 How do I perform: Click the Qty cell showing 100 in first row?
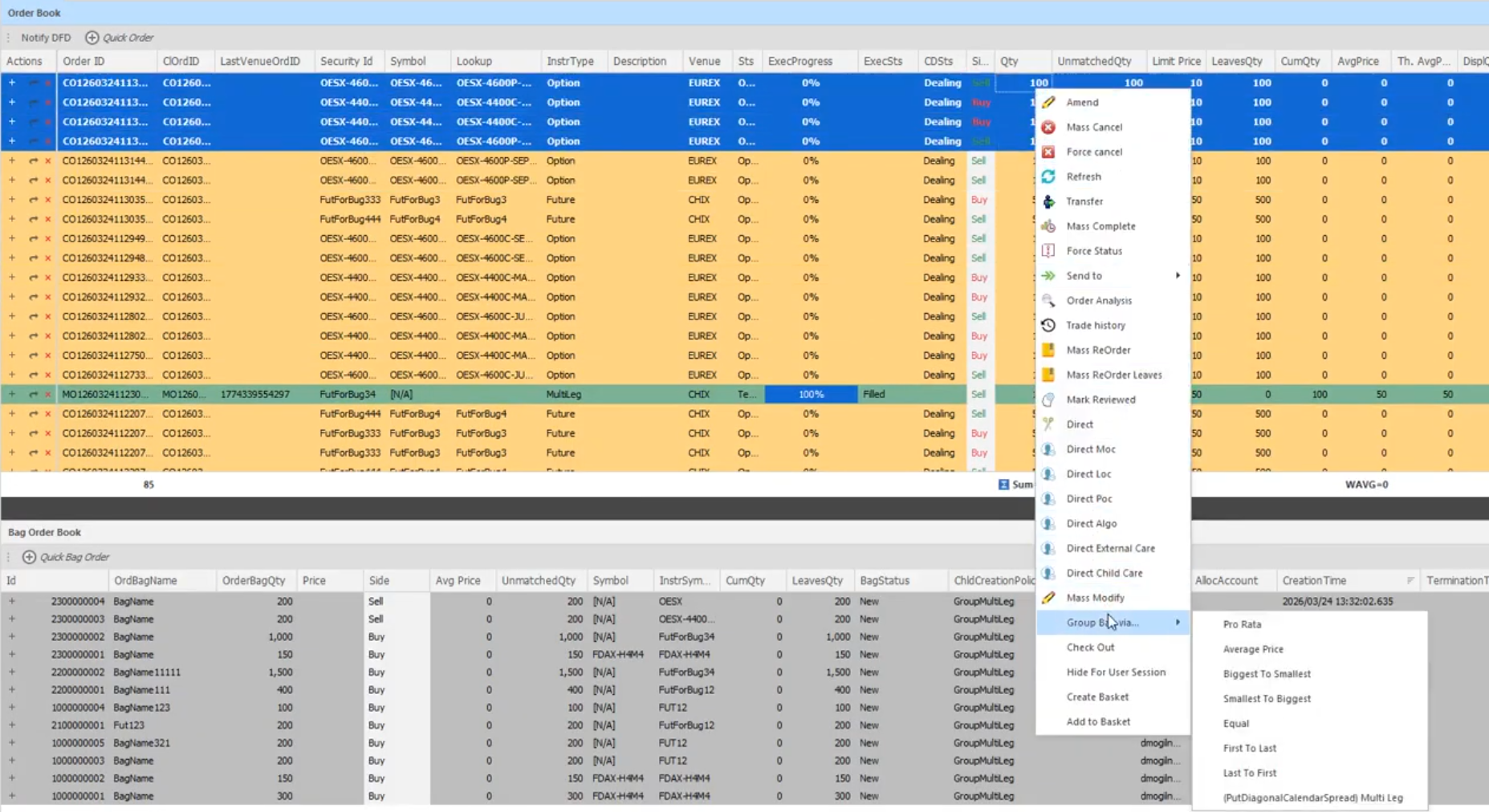click(x=1023, y=83)
